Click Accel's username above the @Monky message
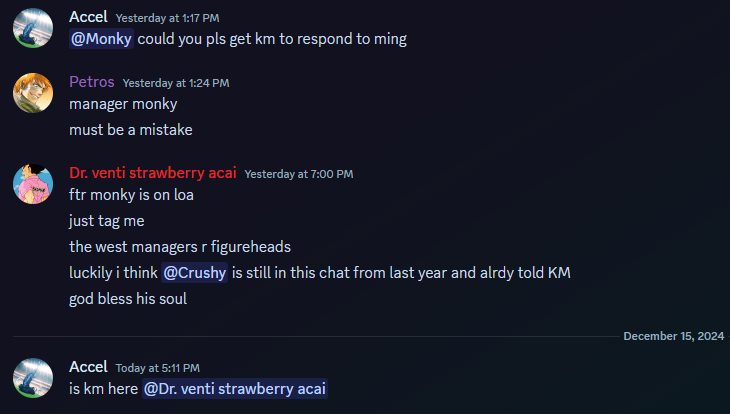 point(89,17)
